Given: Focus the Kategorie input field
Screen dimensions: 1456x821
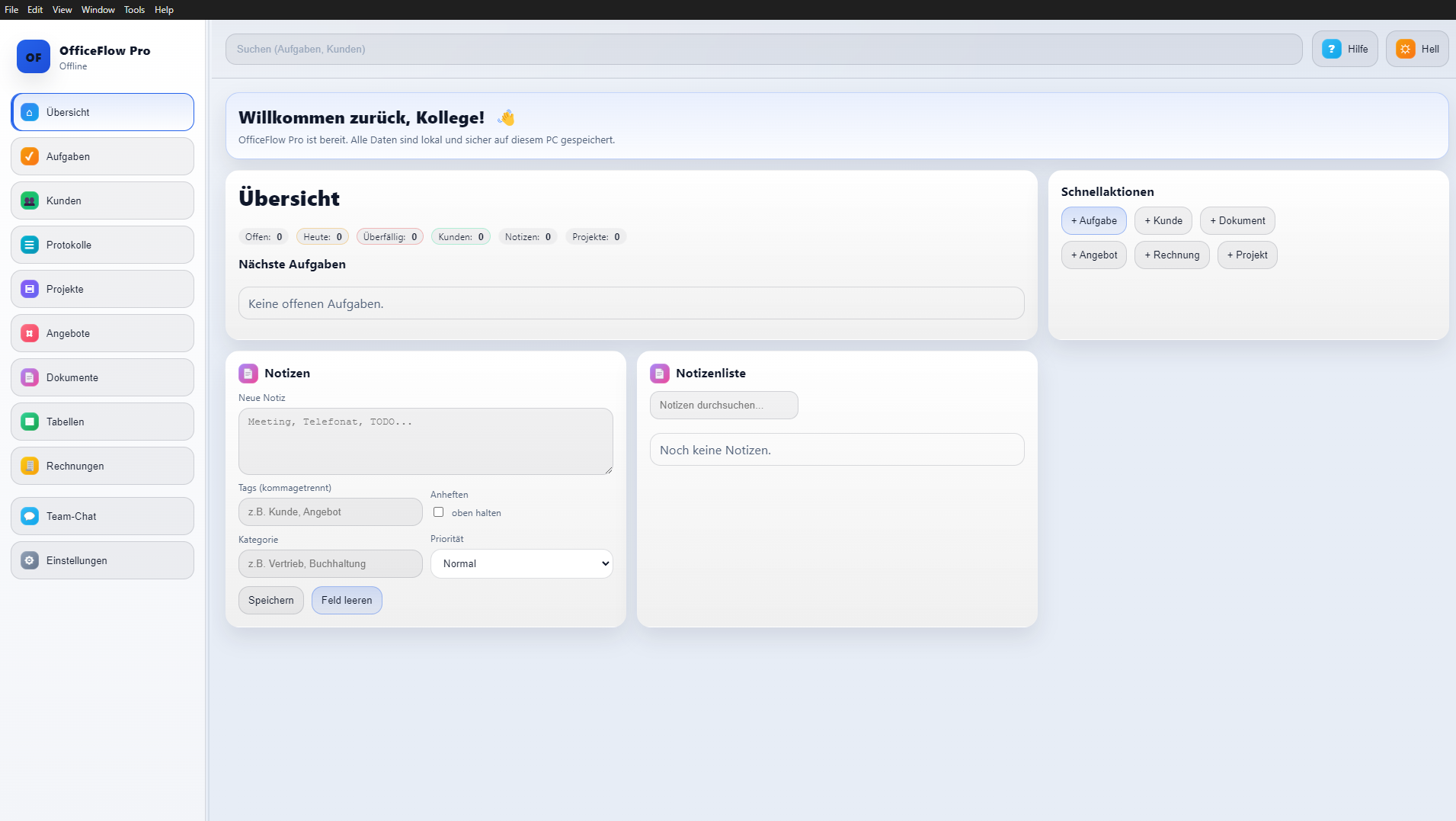Looking at the screenshot, I should (x=331, y=563).
